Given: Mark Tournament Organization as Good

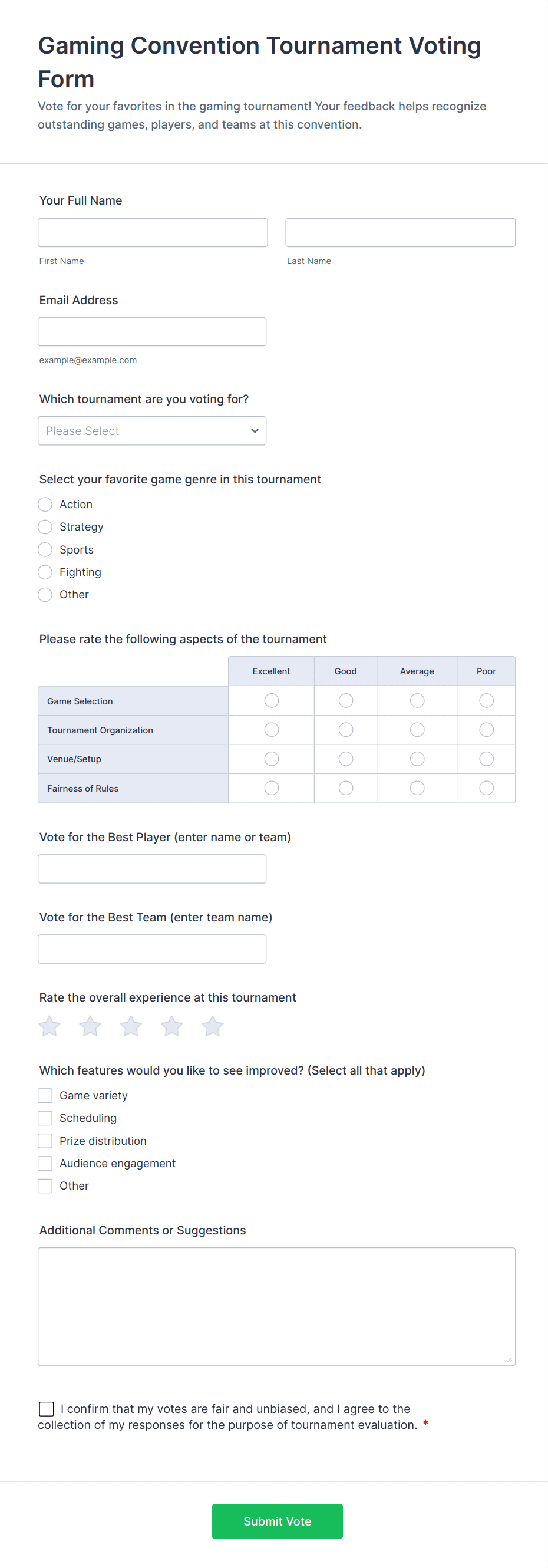Looking at the screenshot, I should tap(345, 730).
